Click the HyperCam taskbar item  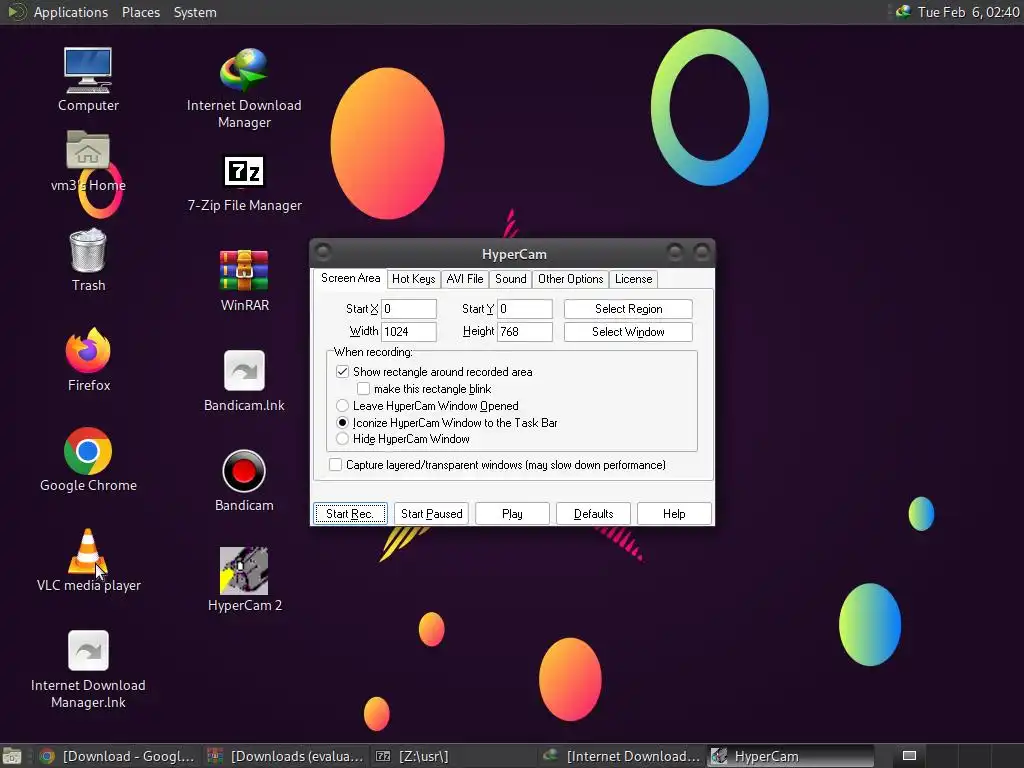790,756
